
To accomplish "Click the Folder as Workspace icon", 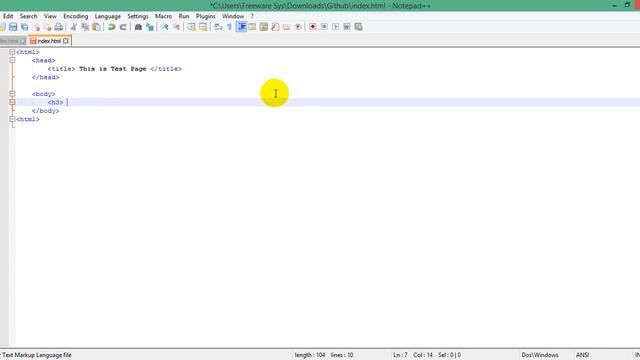I will [287, 27].
